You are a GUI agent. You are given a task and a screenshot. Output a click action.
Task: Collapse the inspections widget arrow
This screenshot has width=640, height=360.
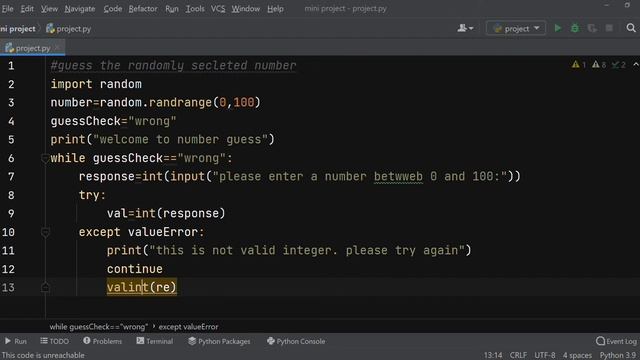(x=636, y=64)
